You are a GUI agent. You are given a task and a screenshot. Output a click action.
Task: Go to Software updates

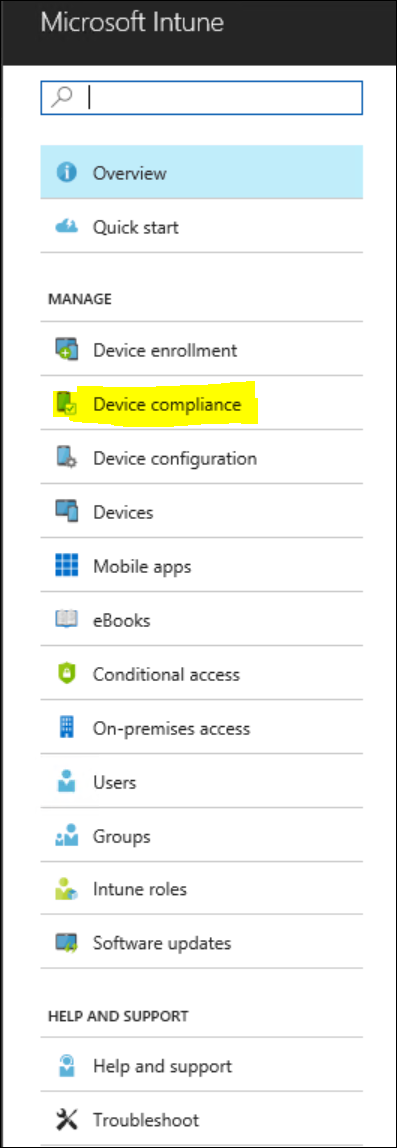[x=201, y=943]
